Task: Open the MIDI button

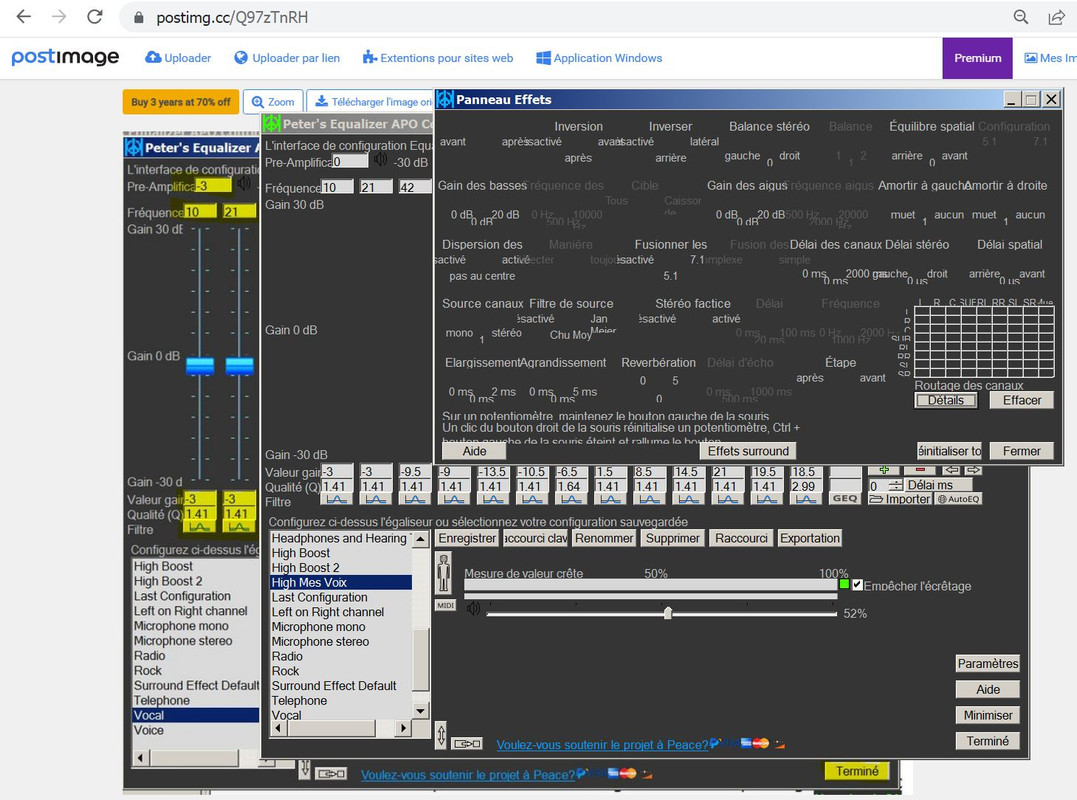Action: click(445, 605)
